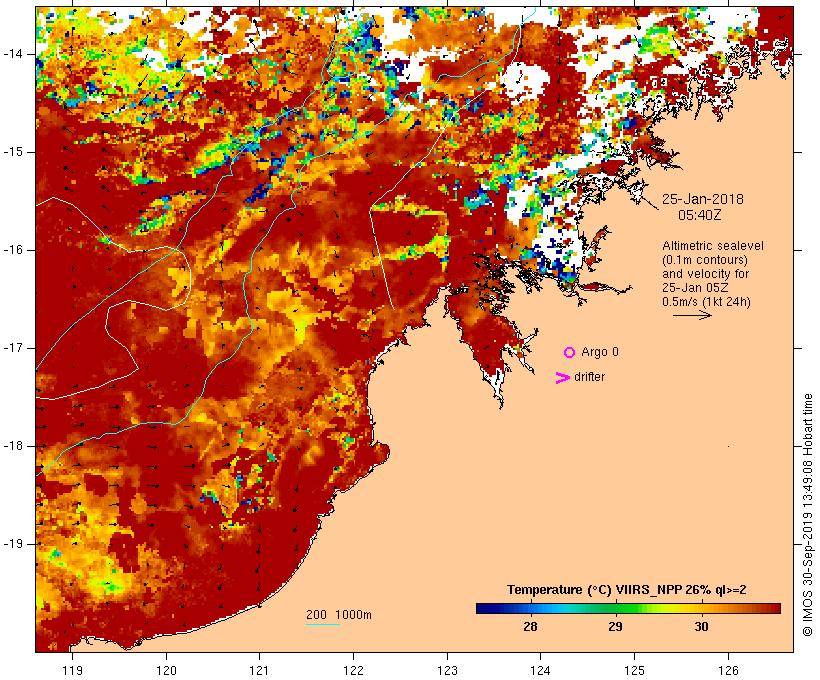This screenshot has height=680, width=820.
Task: Click the longitude axis label 120
Action: coord(166,670)
